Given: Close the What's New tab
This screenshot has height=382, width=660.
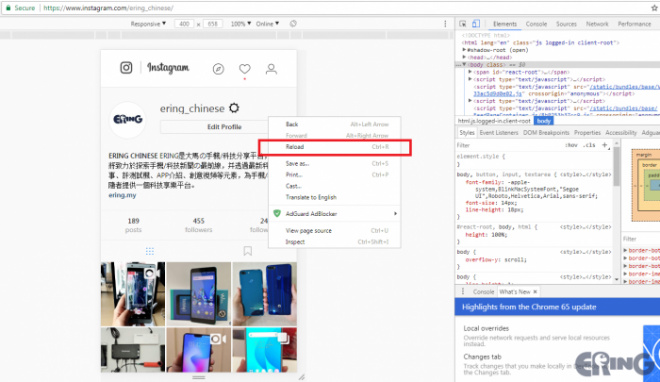Looking at the screenshot, I should 535,292.
